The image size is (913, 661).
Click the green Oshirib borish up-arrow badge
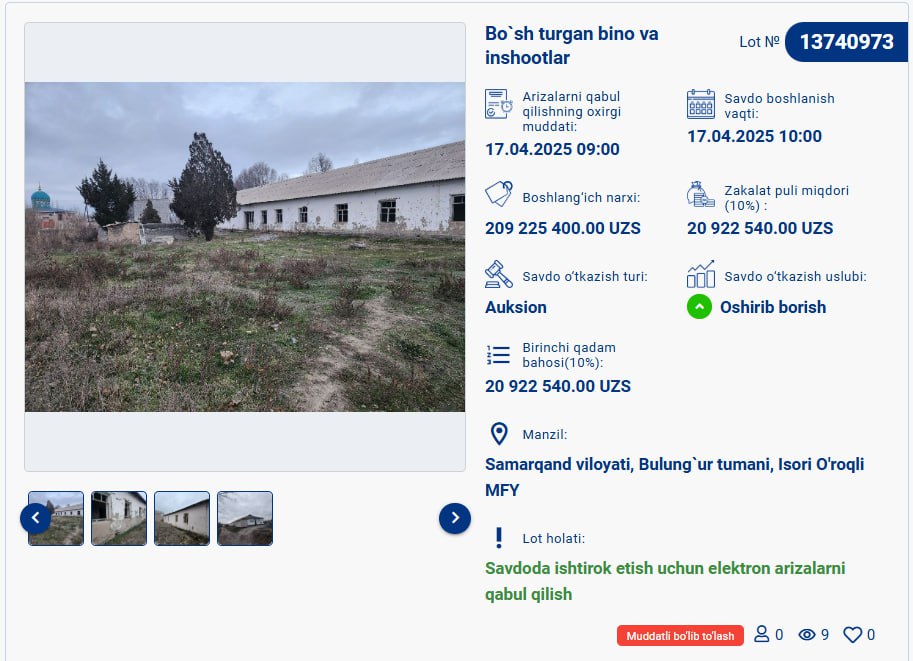pos(699,307)
